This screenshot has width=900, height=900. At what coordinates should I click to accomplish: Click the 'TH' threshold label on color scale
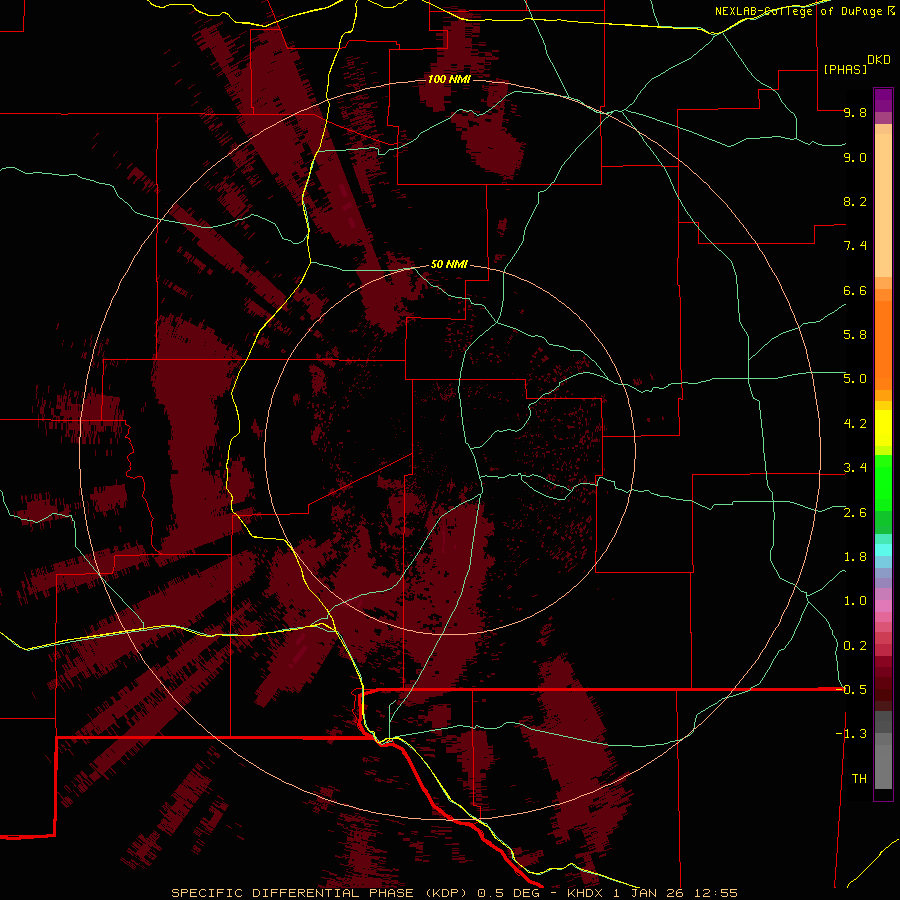coord(859,779)
